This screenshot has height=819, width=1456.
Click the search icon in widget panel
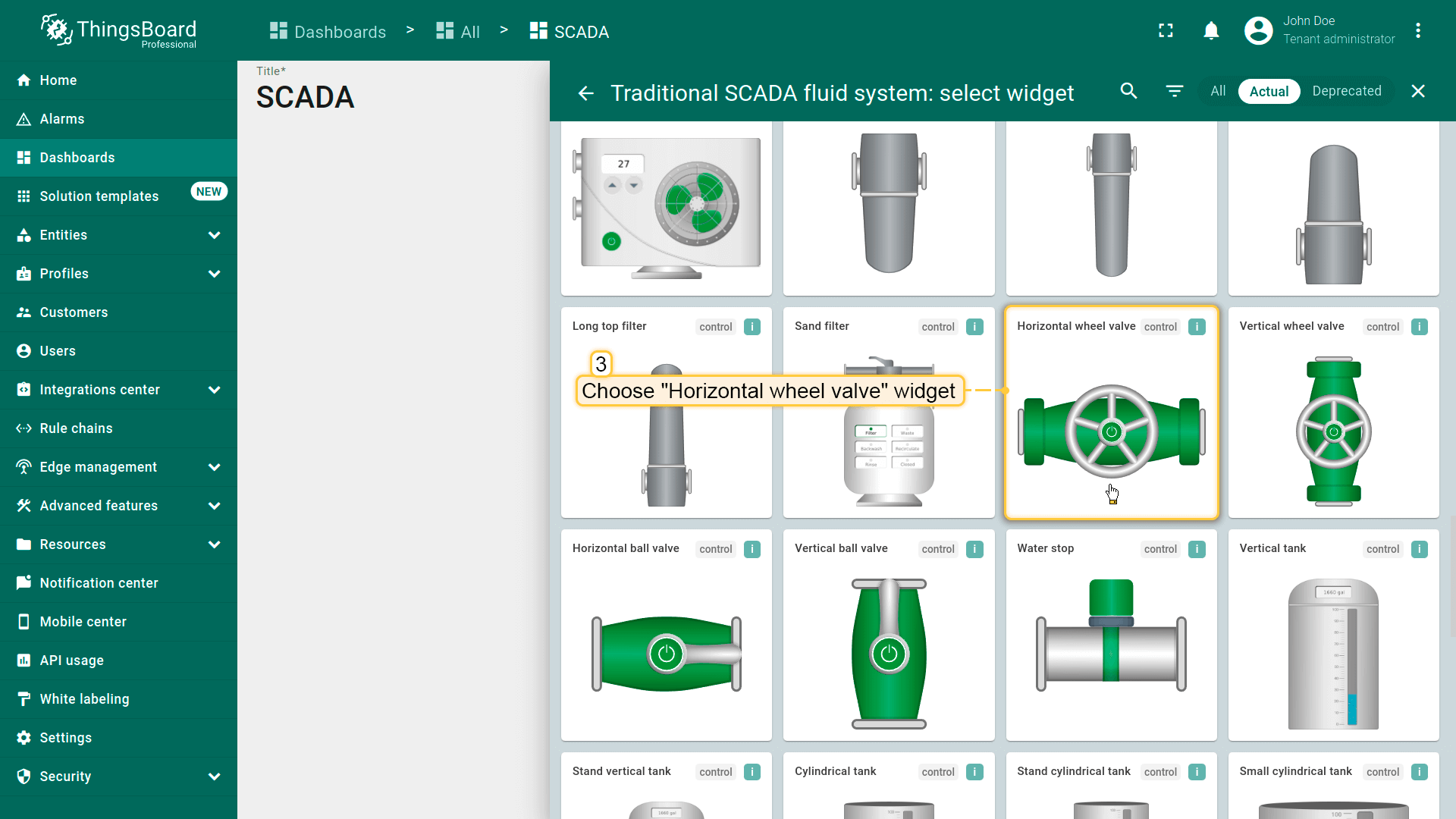[x=1128, y=91]
